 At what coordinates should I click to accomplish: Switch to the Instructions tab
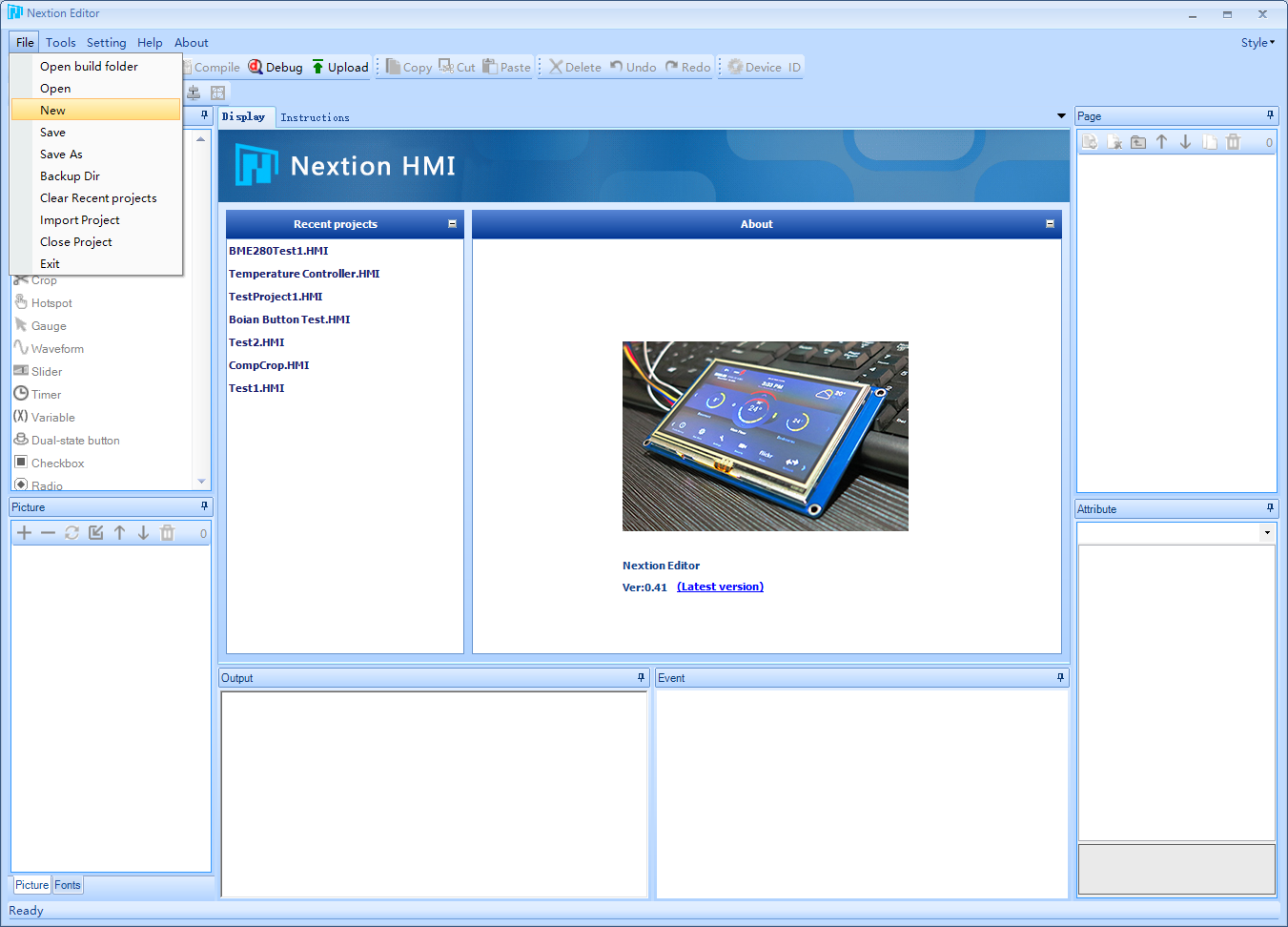pyautogui.click(x=315, y=117)
